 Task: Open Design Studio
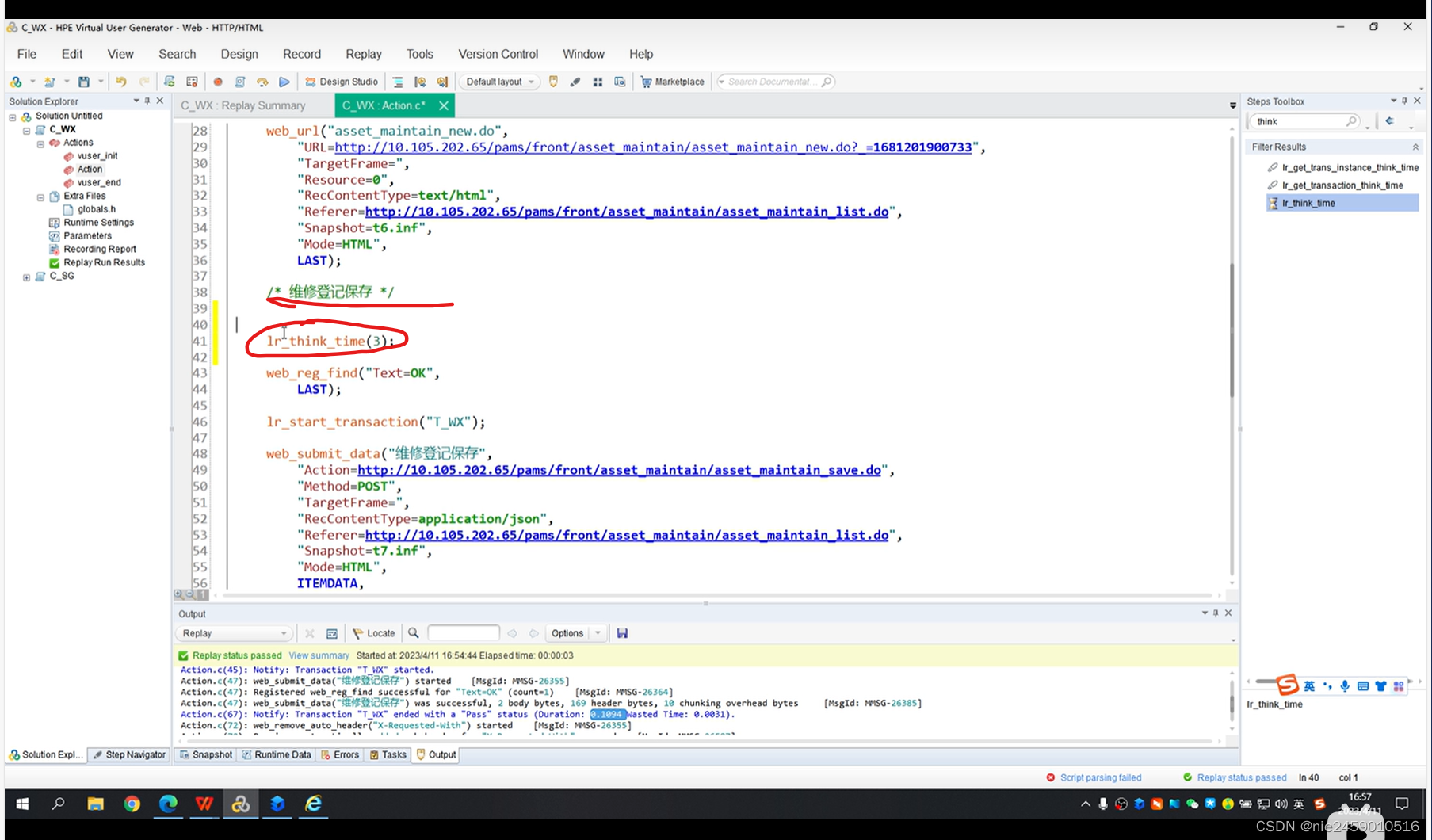[x=342, y=82]
